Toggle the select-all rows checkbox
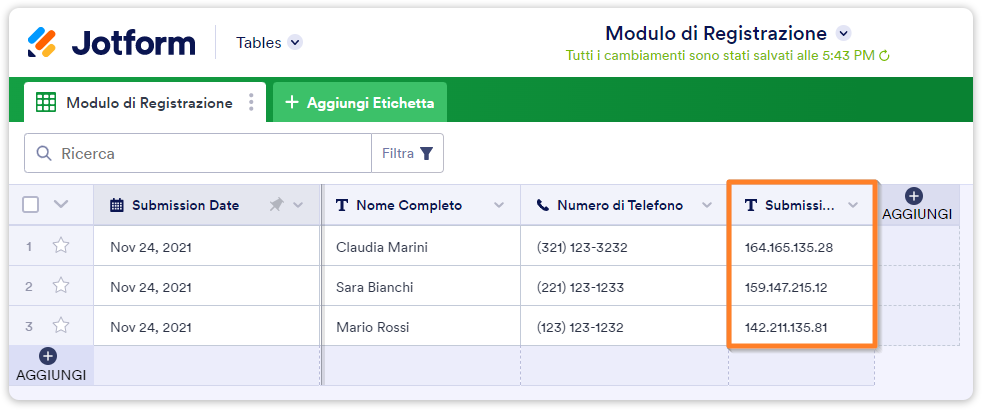The width and height of the screenshot is (982, 410). (x=31, y=205)
